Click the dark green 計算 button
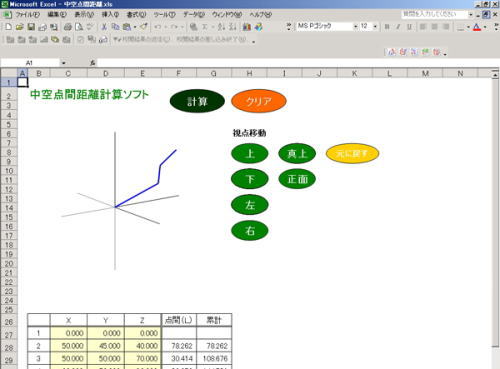The width and height of the screenshot is (500, 369). 197,101
